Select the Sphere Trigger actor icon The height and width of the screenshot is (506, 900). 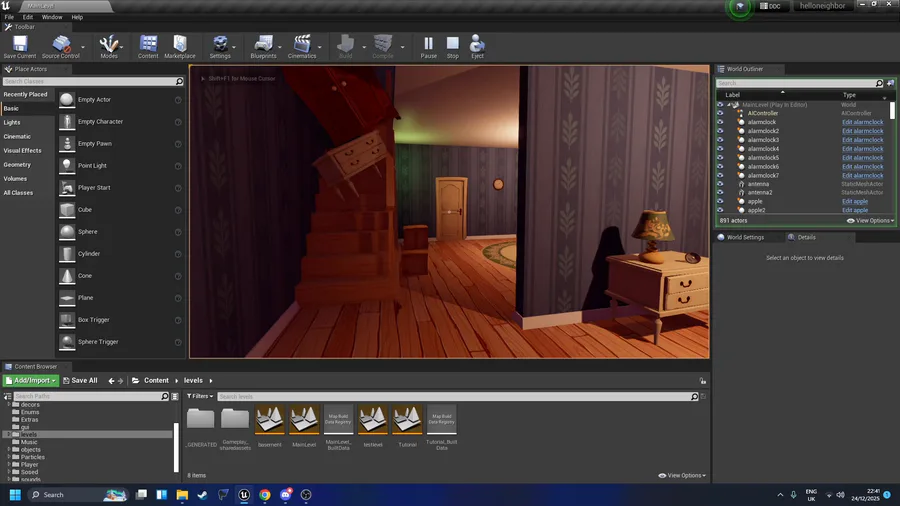[x=67, y=342]
